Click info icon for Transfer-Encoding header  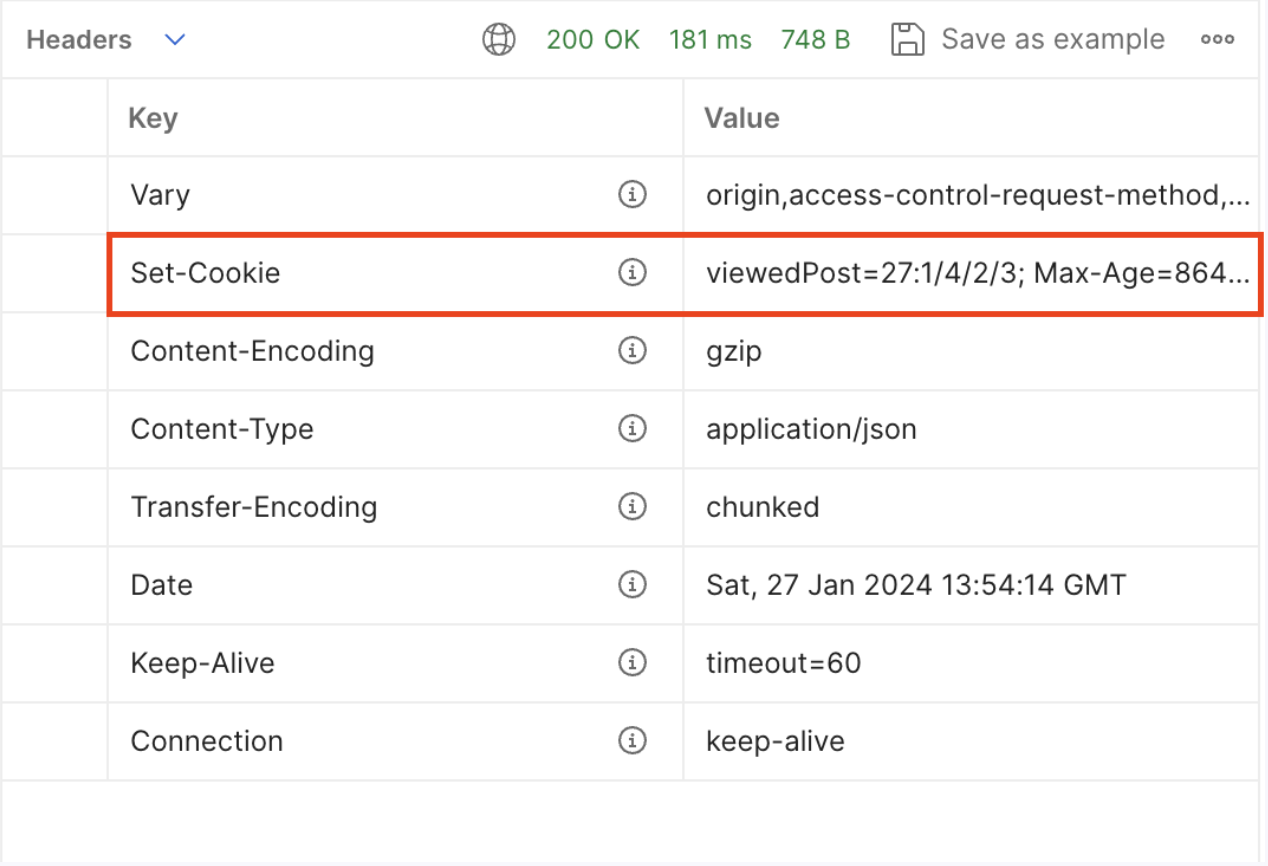tap(632, 507)
